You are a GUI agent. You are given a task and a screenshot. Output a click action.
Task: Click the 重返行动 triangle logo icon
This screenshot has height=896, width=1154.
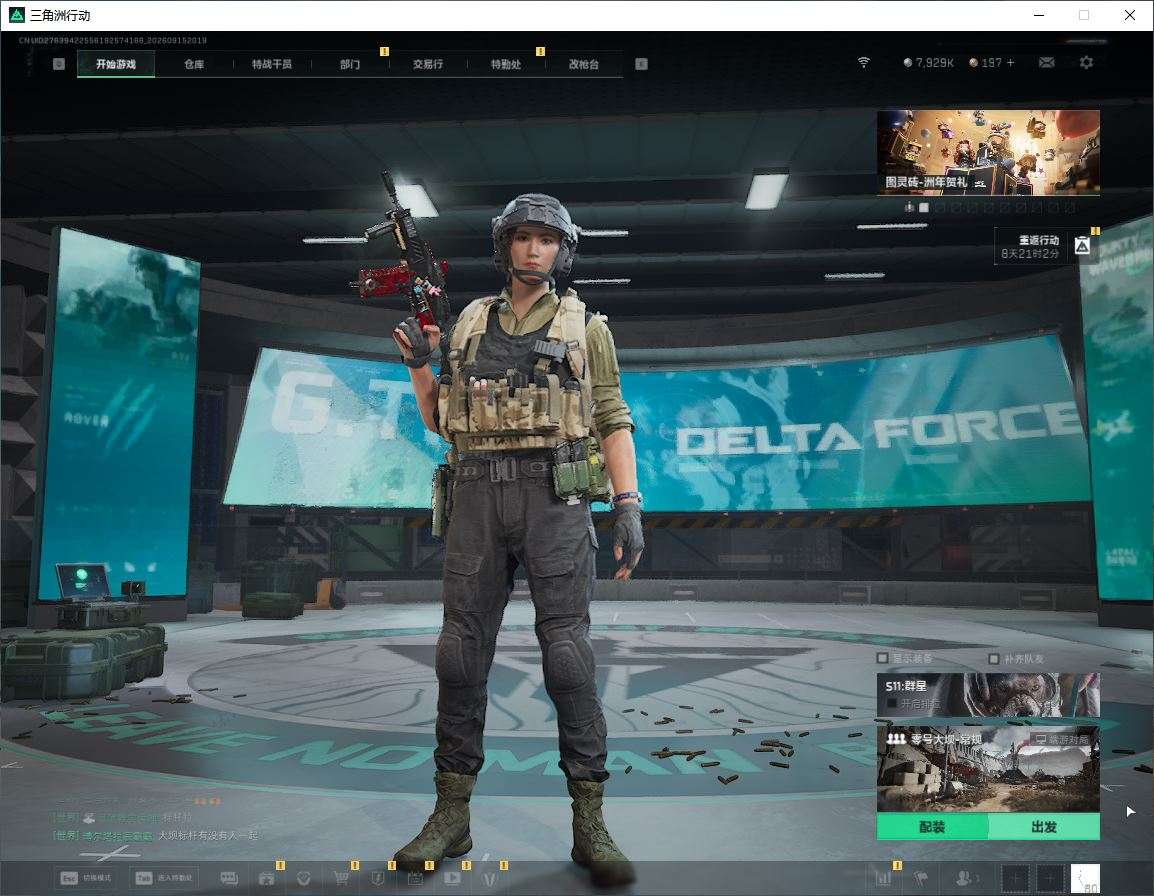click(x=1082, y=246)
